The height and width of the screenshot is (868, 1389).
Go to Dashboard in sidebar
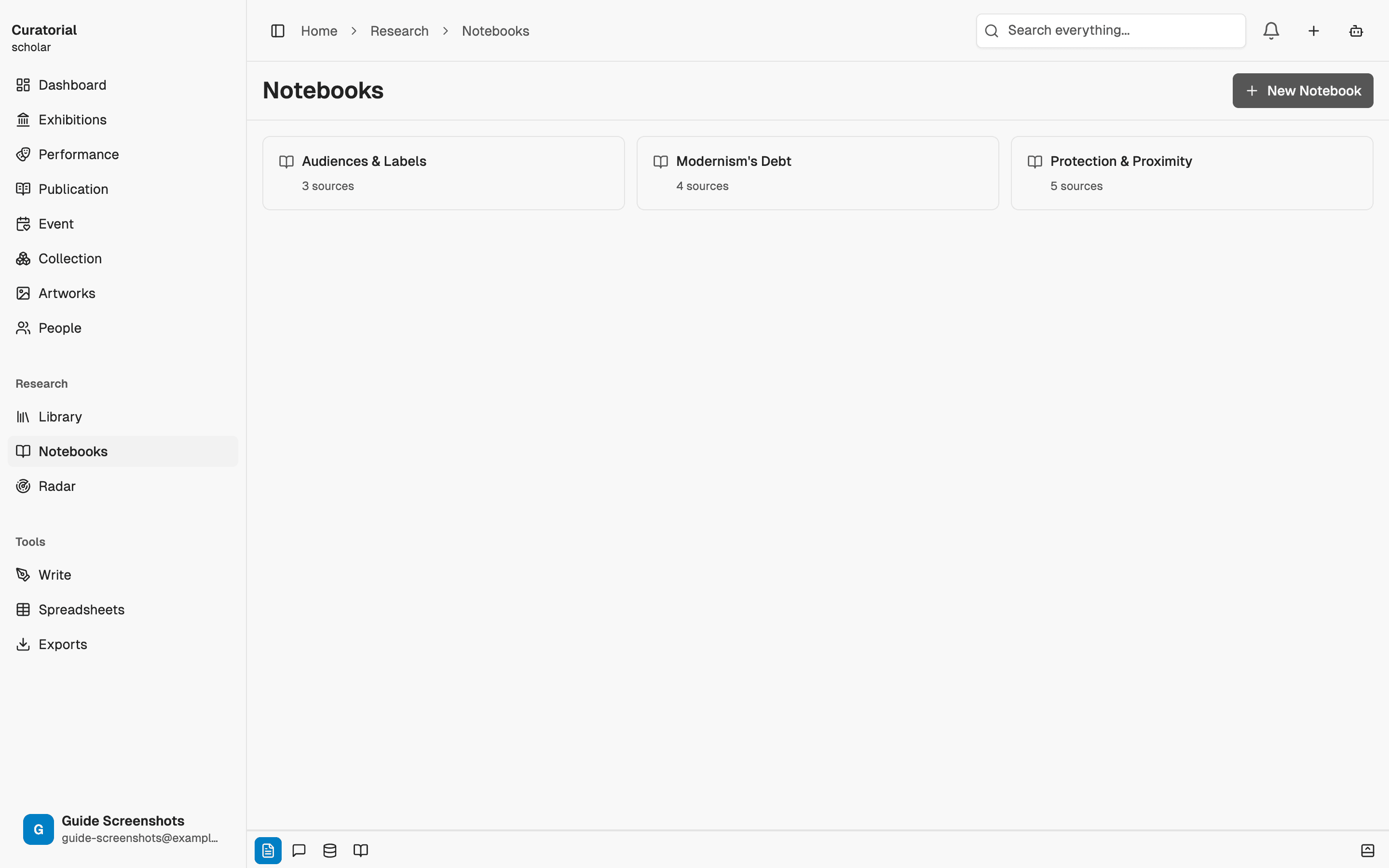(123, 85)
